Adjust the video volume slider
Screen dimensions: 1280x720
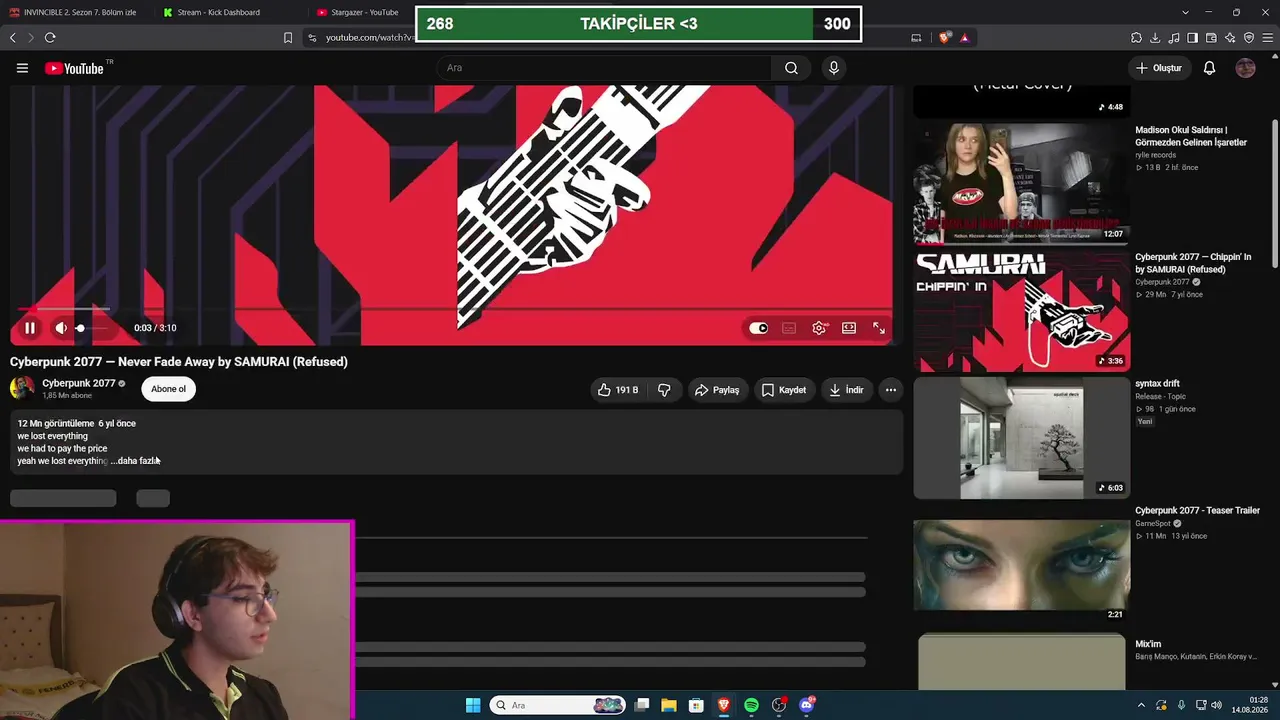click(x=93, y=328)
